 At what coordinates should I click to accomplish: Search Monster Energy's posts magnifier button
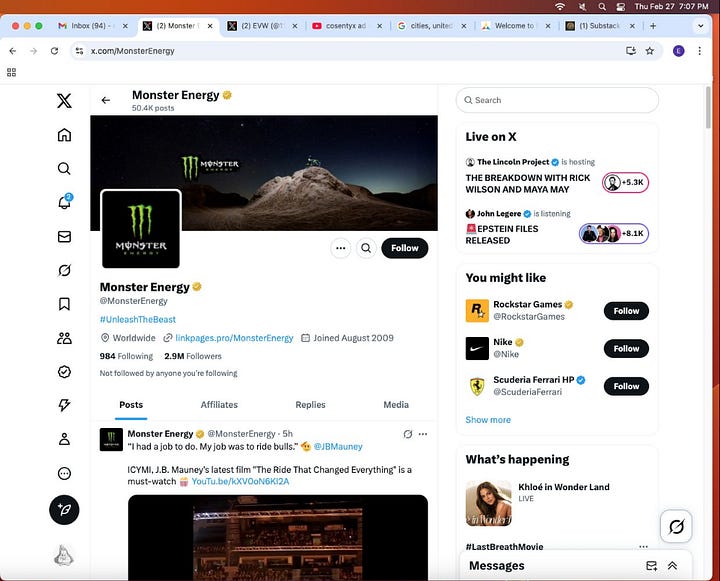[x=366, y=248]
